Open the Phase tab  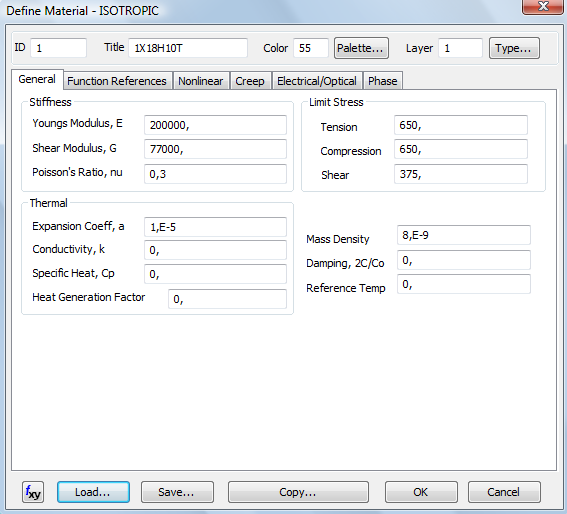pyautogui.click(x=383, y=81)
